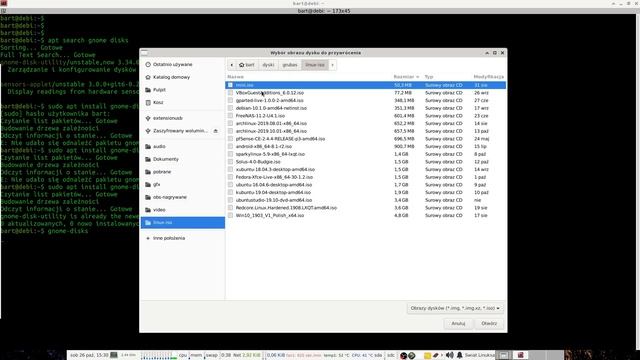The image size is (640, 360).
Task: Click the path bar back arrow
Action: point(231,65)
